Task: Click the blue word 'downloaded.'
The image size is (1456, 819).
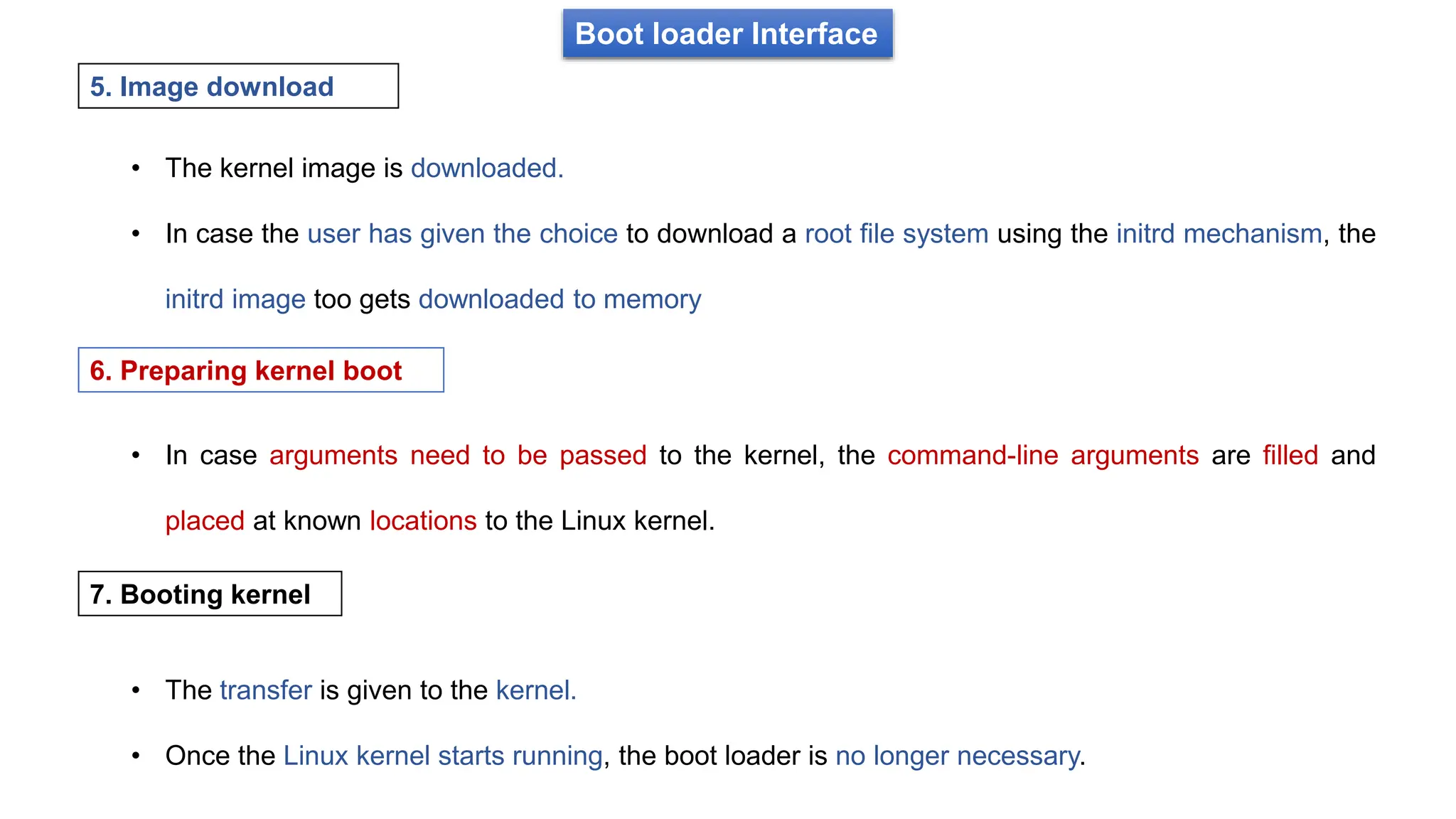Action: click(487, 168)
